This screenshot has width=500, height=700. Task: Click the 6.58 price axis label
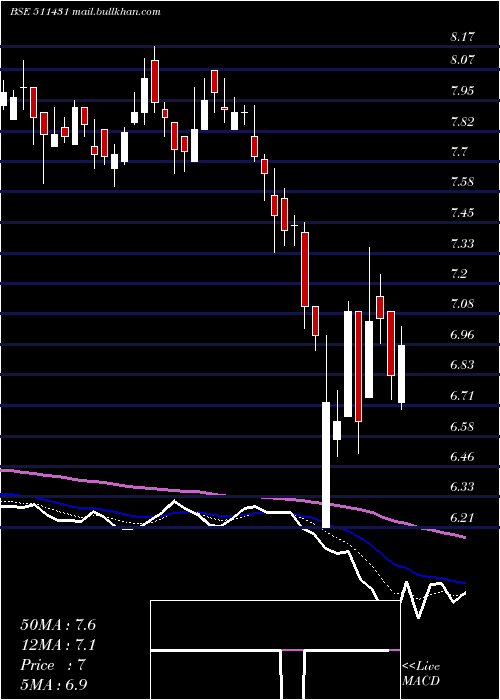point(462,426)
